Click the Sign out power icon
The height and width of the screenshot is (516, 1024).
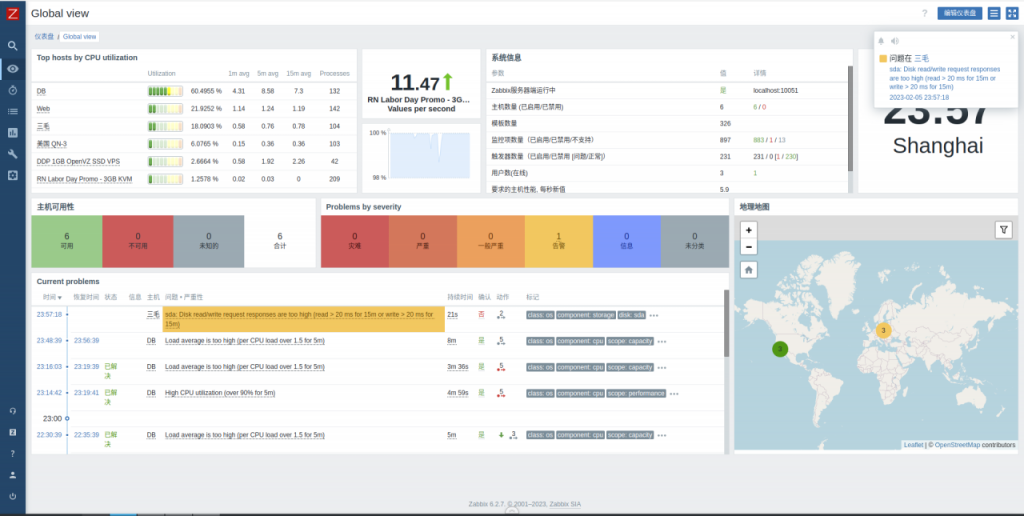pyautogui.click(x=12, y=496)
